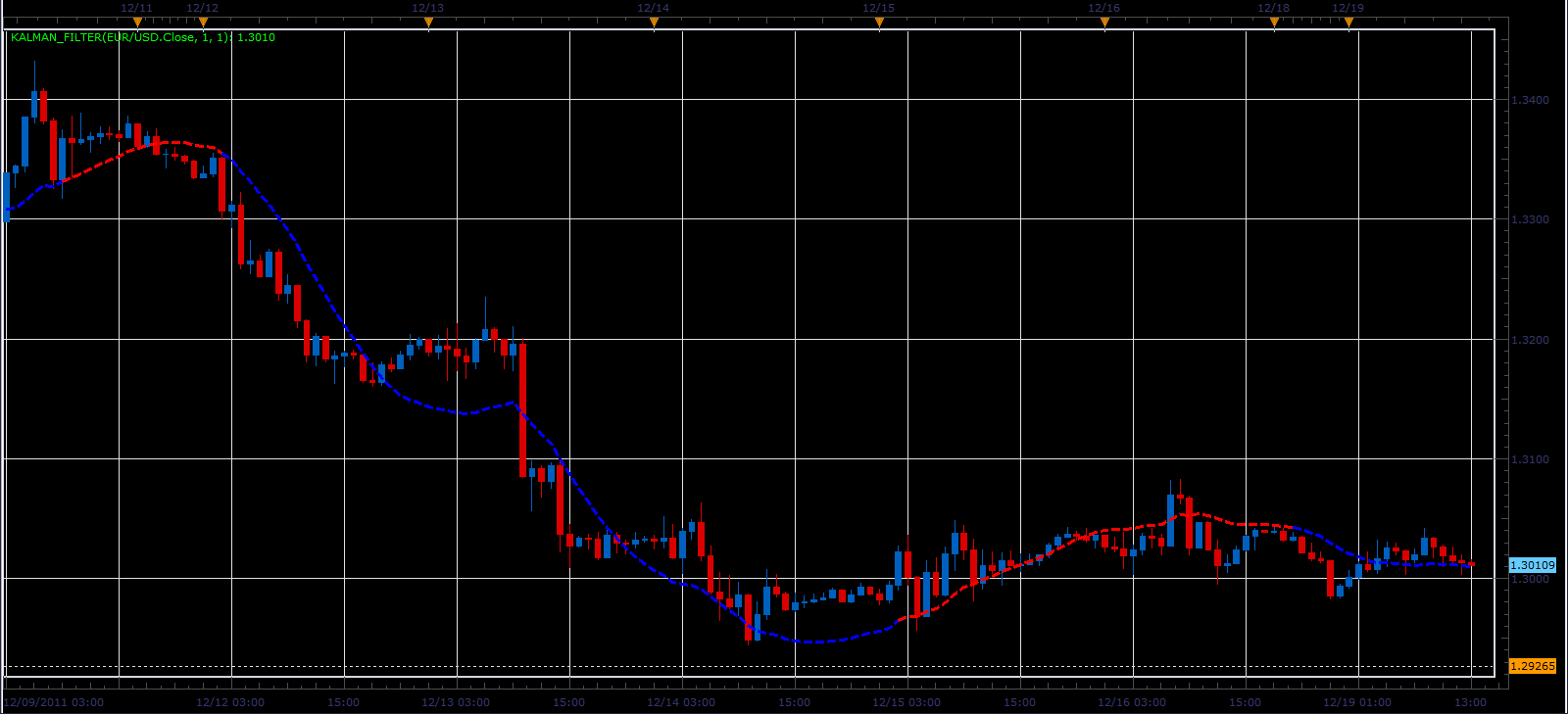Click the current price tag 1.30109
This screenshot has width=1568, height=714.
(1533, 565)
